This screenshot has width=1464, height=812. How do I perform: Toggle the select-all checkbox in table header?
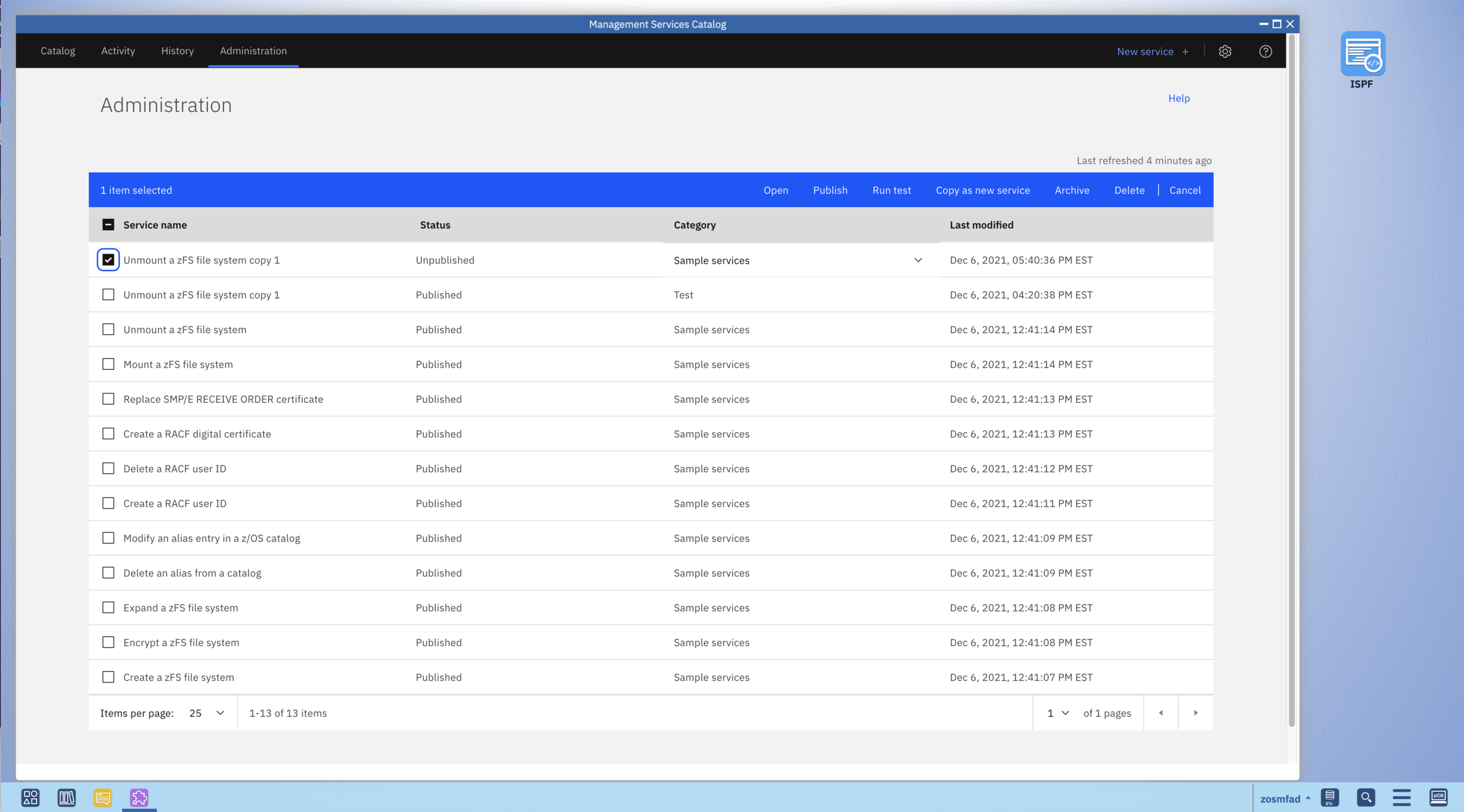coord(108,225)
